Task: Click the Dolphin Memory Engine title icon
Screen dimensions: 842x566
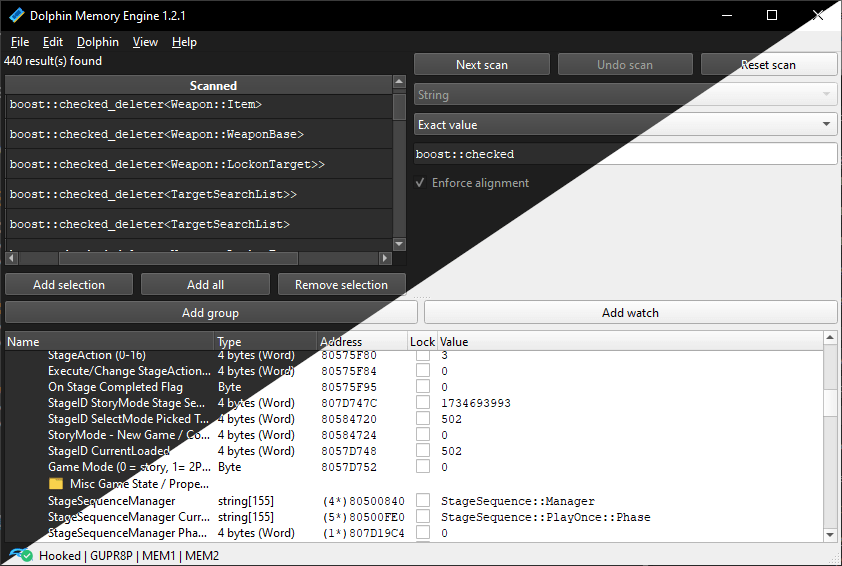Action: point(17,16)
